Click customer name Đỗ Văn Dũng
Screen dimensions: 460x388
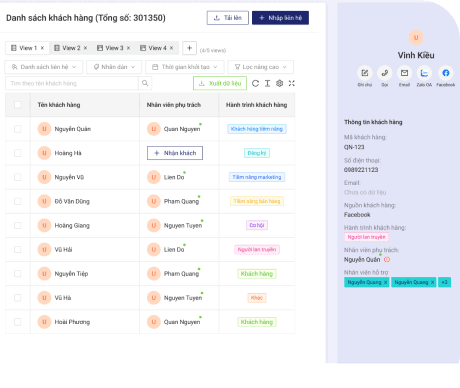[72, 201]
